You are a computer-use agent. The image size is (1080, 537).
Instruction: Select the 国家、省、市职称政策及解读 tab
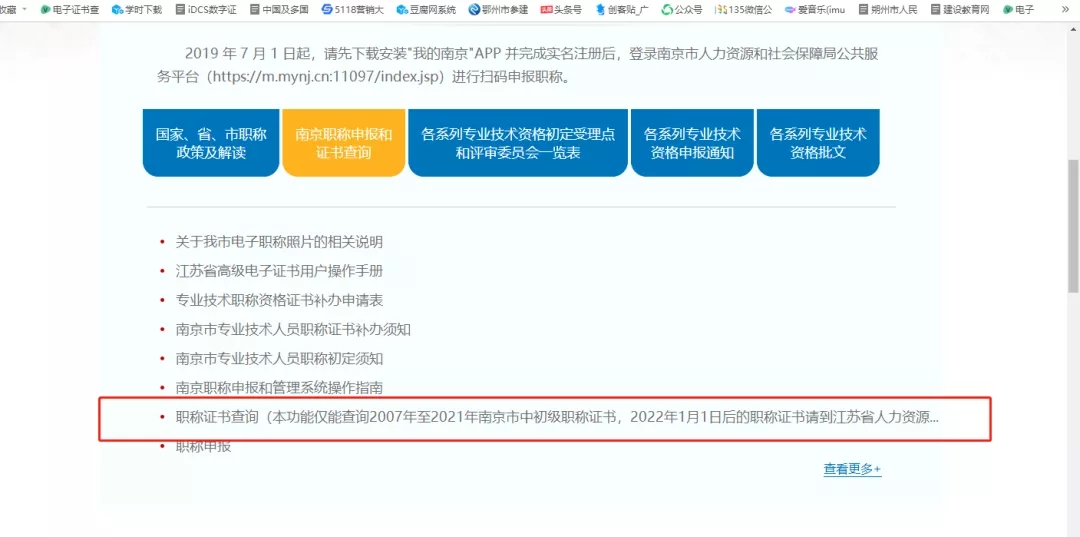pos(211,143)
